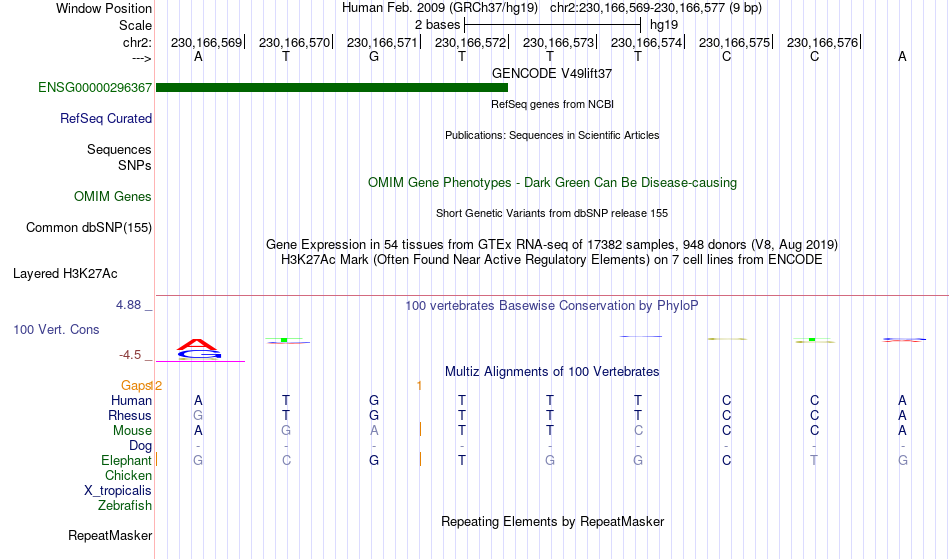Click the Human Feb. 2009 (GRCh37/hg19) heading
The width and height of the screenshot is (950, 559).
click(439, 8)
